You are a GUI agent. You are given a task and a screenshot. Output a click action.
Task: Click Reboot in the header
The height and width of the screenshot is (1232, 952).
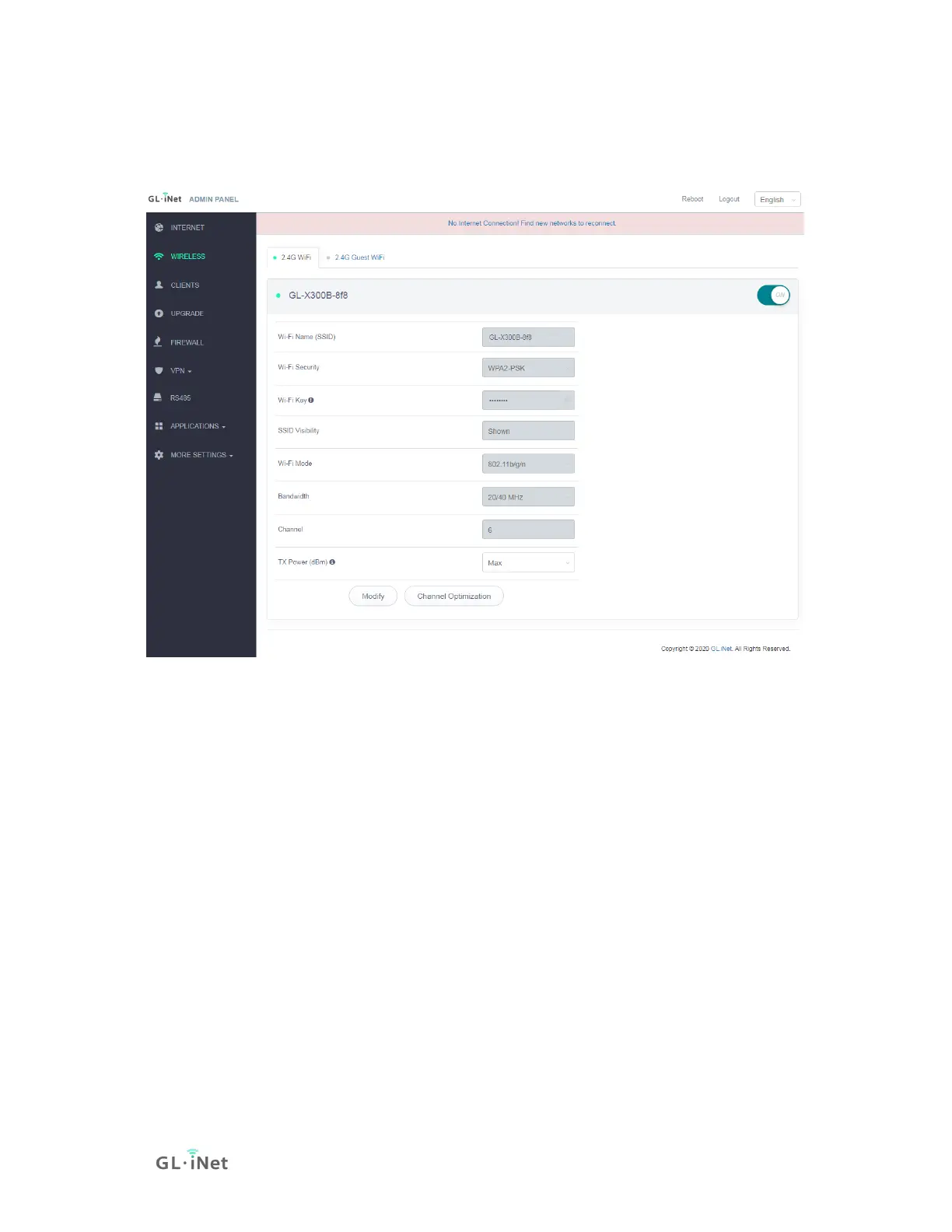tap(692, 199)
